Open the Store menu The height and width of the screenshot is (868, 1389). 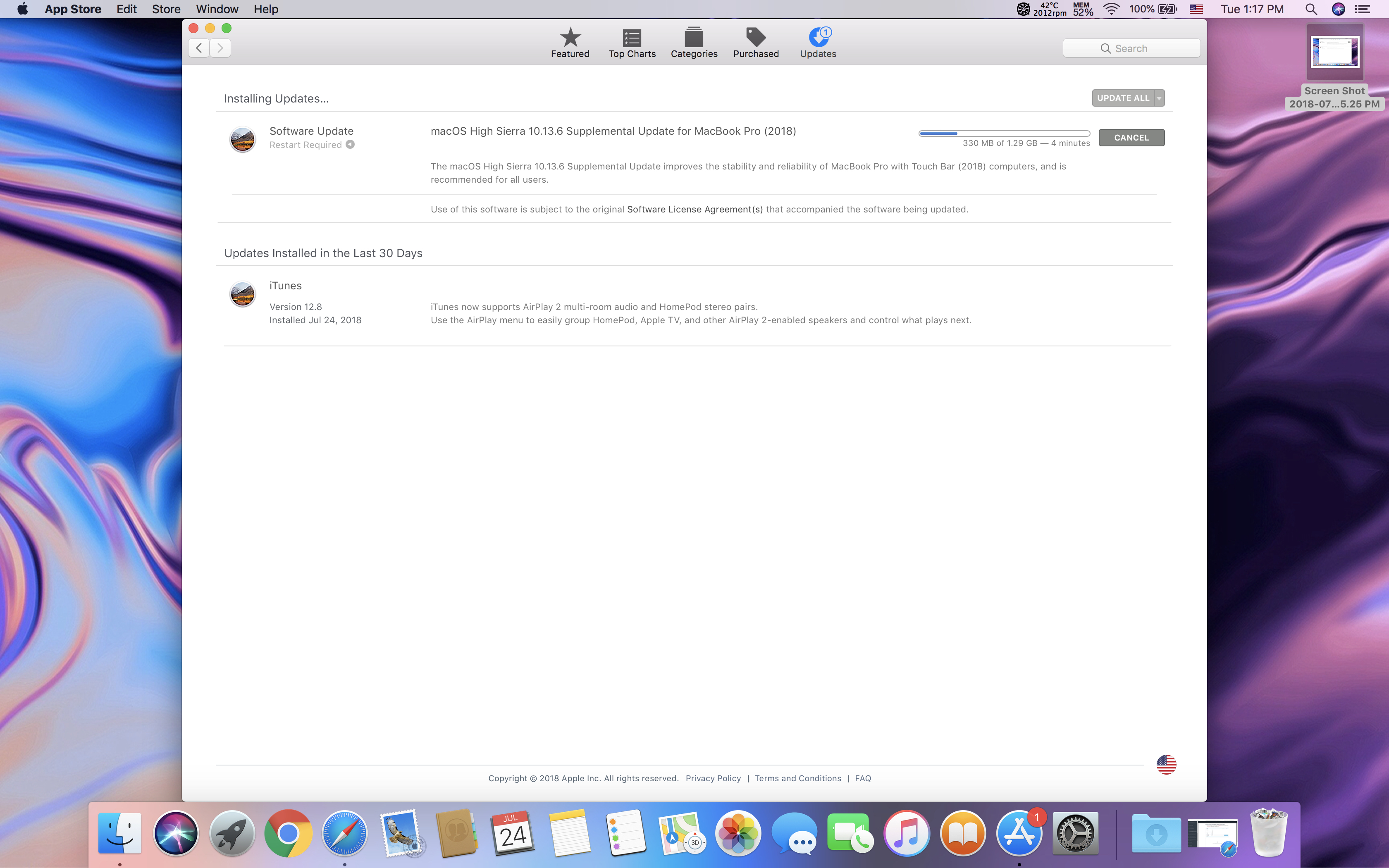click(x=166, y=9)
